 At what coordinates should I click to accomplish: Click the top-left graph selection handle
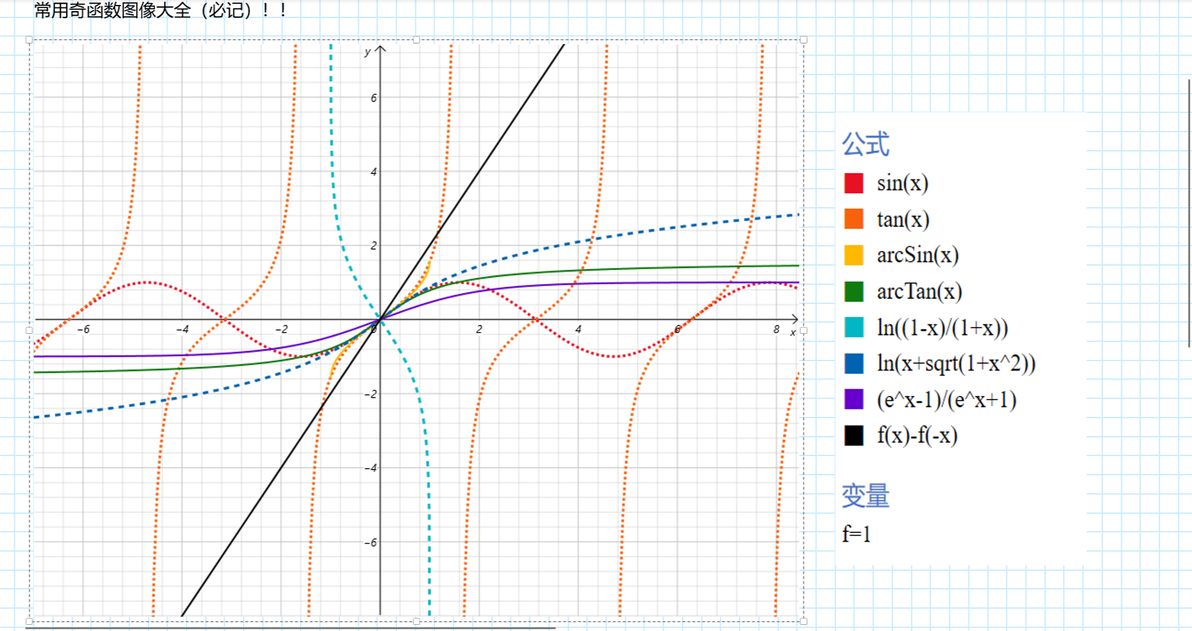tap(30, 40)
